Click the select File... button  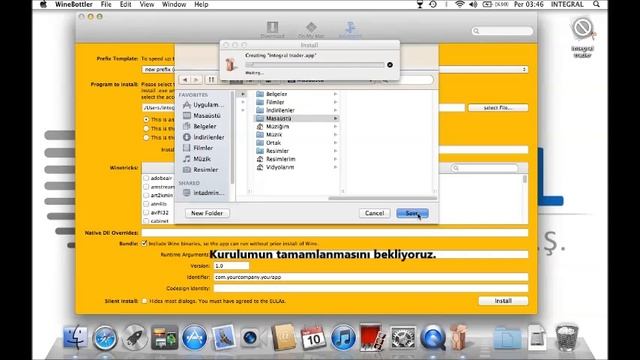(498, 108)
